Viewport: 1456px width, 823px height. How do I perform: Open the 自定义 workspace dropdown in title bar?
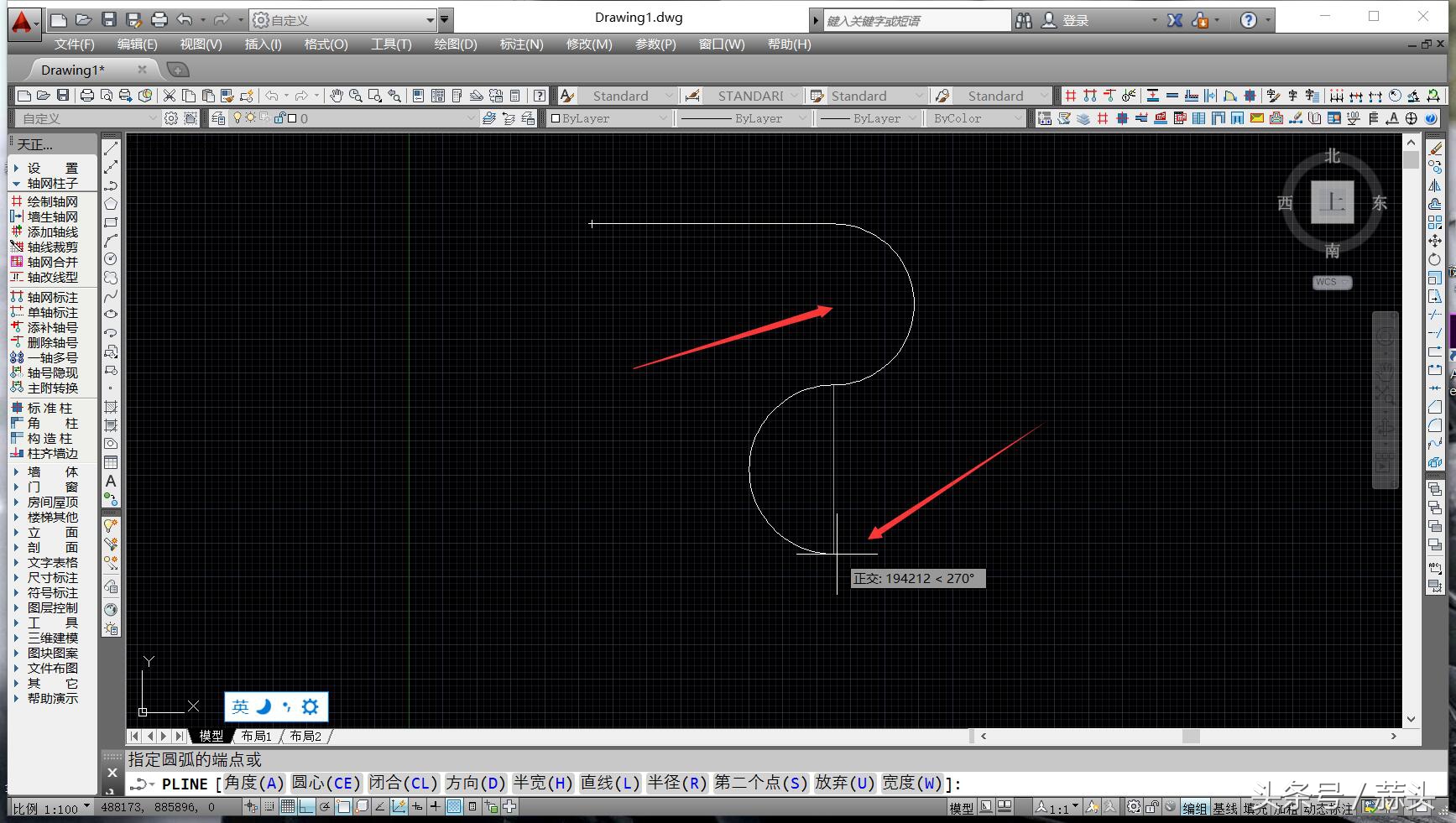click(x=344, y=19)
